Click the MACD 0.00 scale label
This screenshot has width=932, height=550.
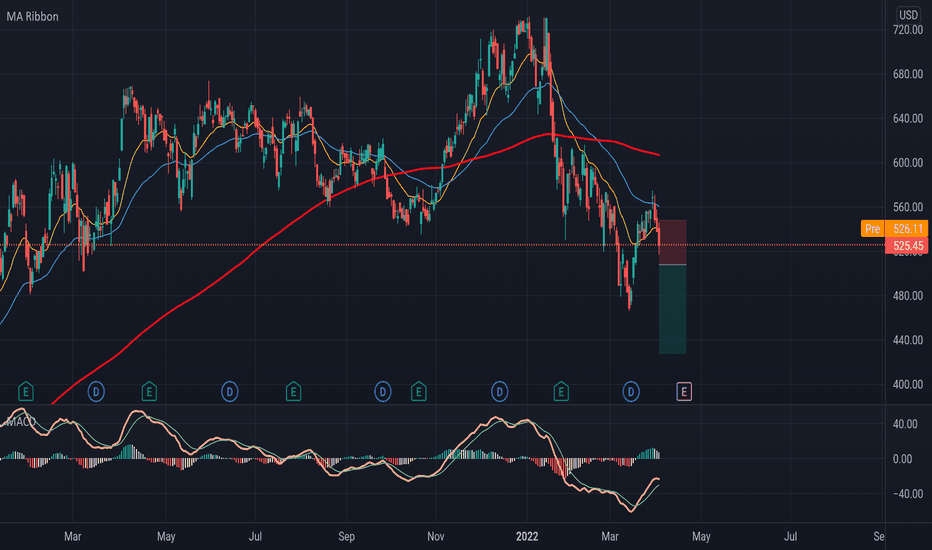[x=902, y=459]
